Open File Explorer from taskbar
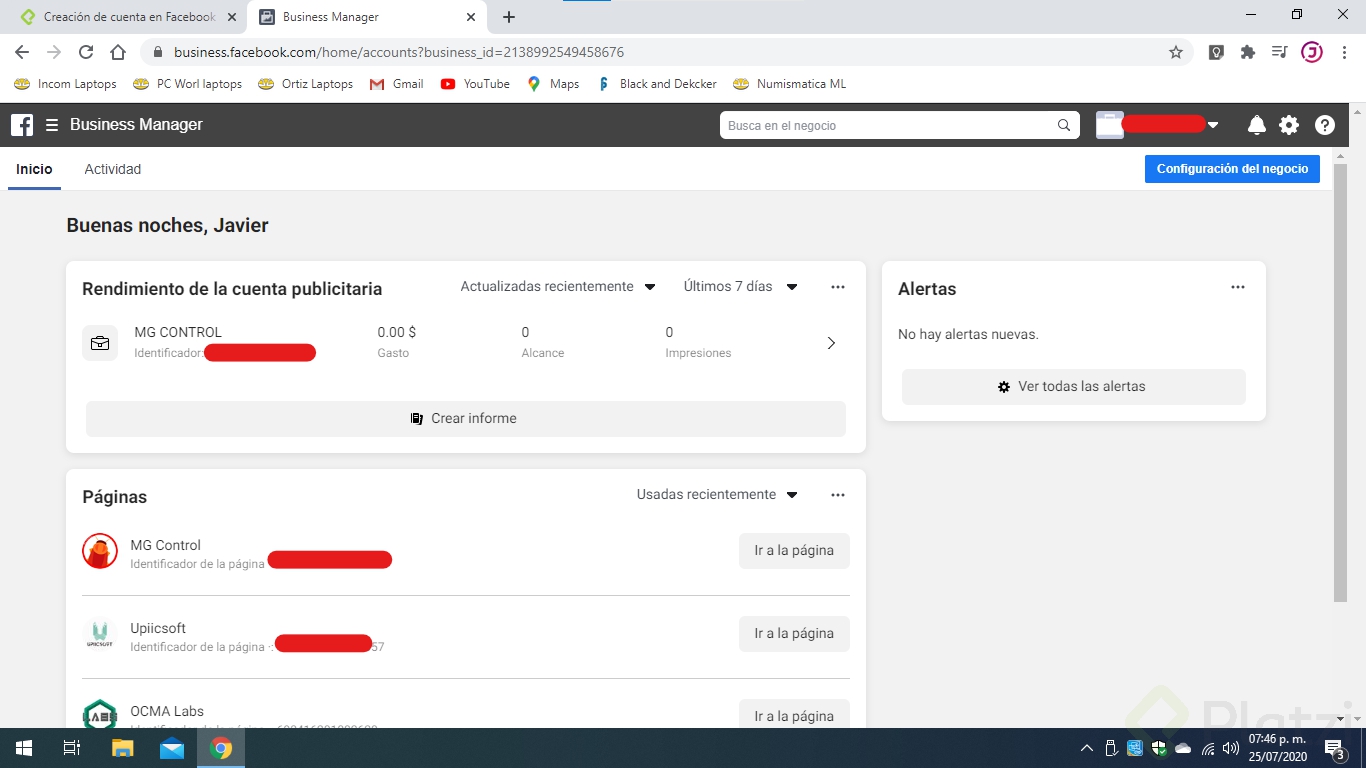This screenshot has width=1366, height=768. pos(122,748)
